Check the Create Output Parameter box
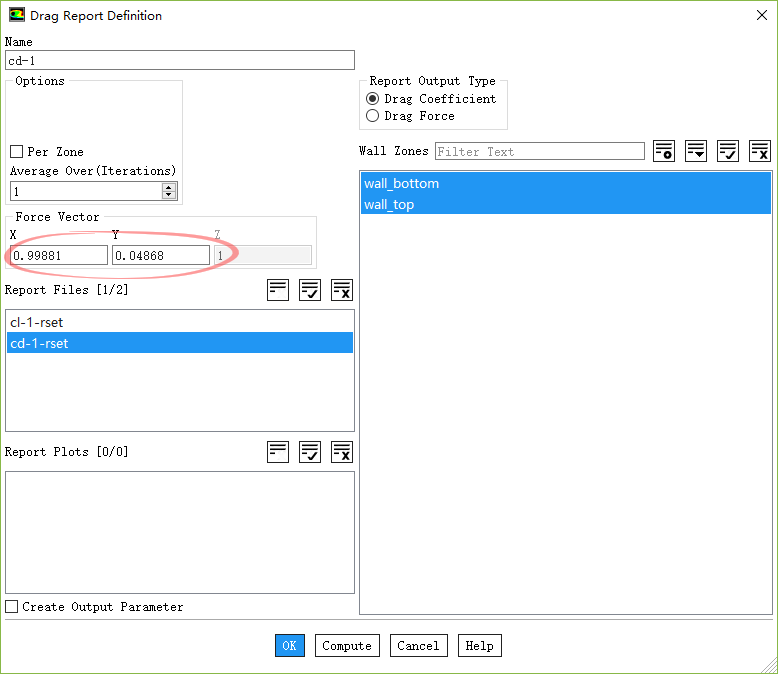This screenshot has width=778, height=674. tap(12, 607)
